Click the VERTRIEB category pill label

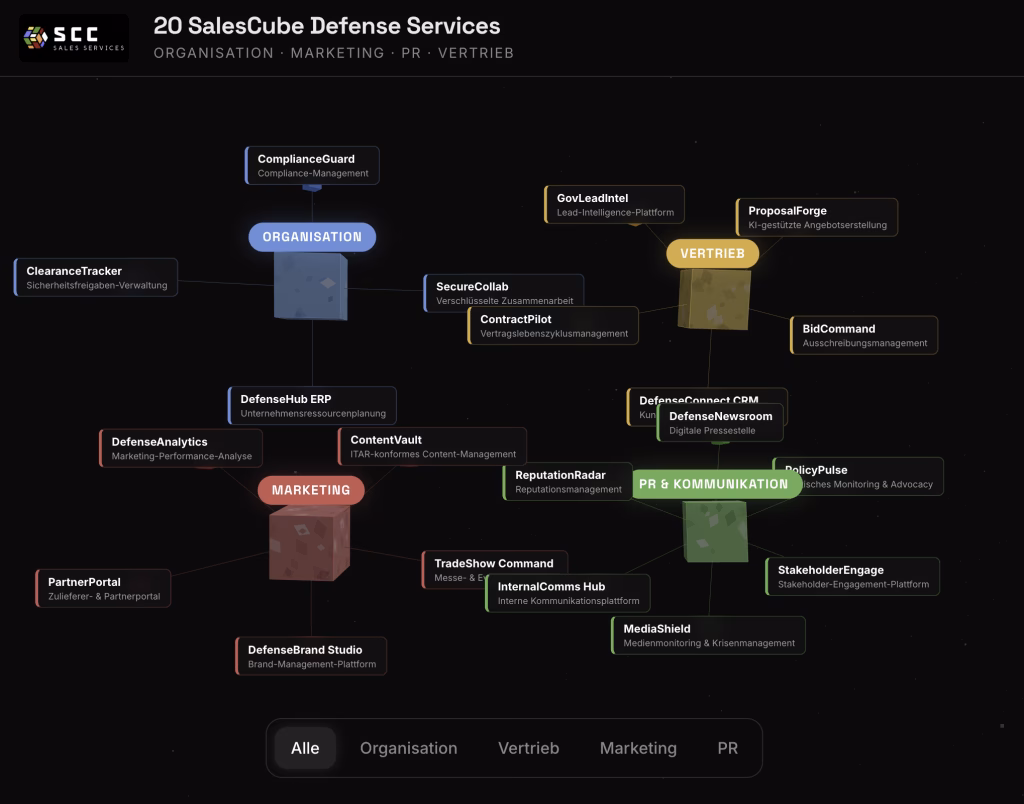712,254
